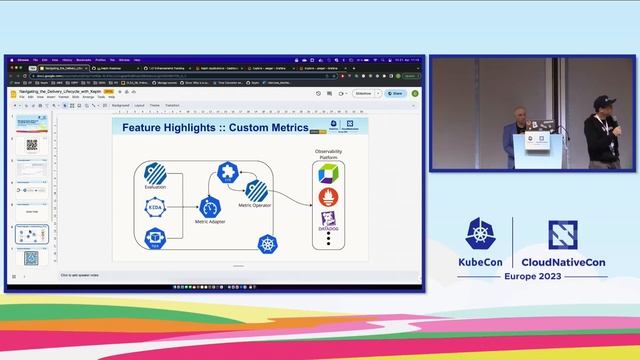640x360 pixels.
Task: Switch to Keptn Applications tab
Action: pyautogui.click(x=220, y=68)
